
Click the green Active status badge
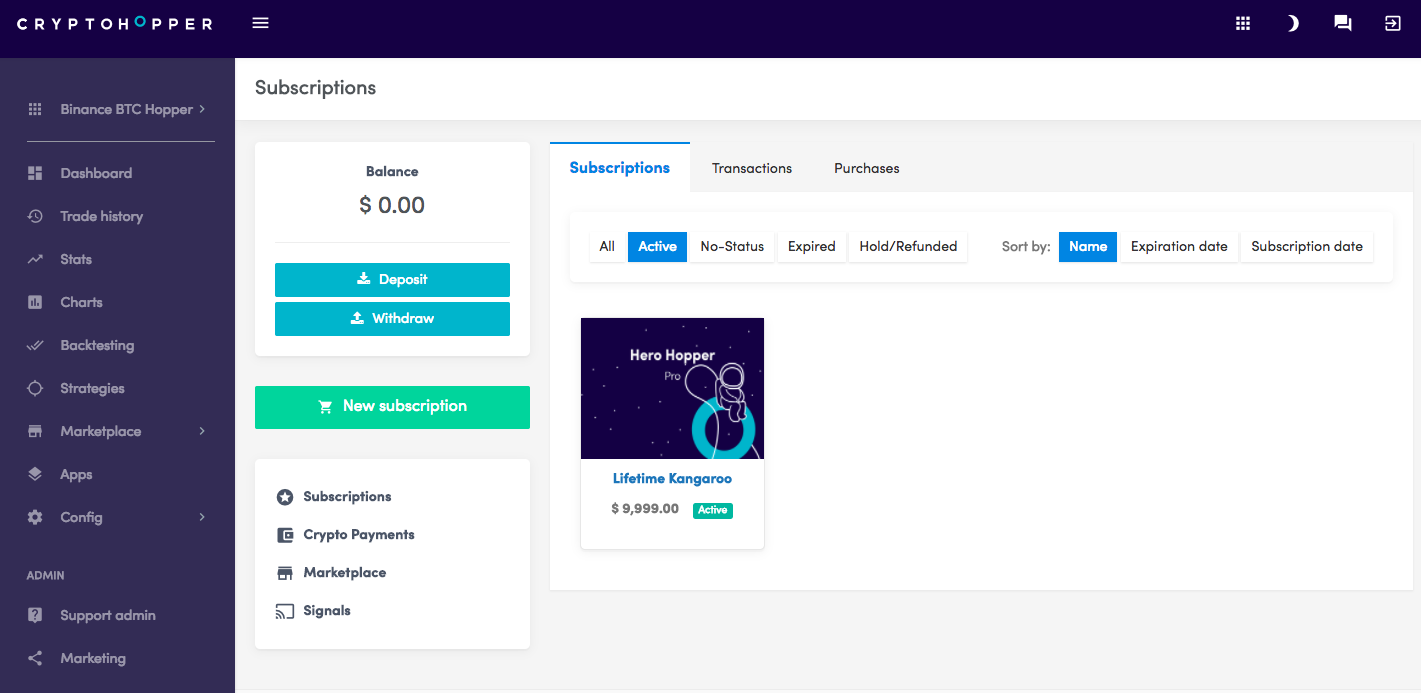713,510
